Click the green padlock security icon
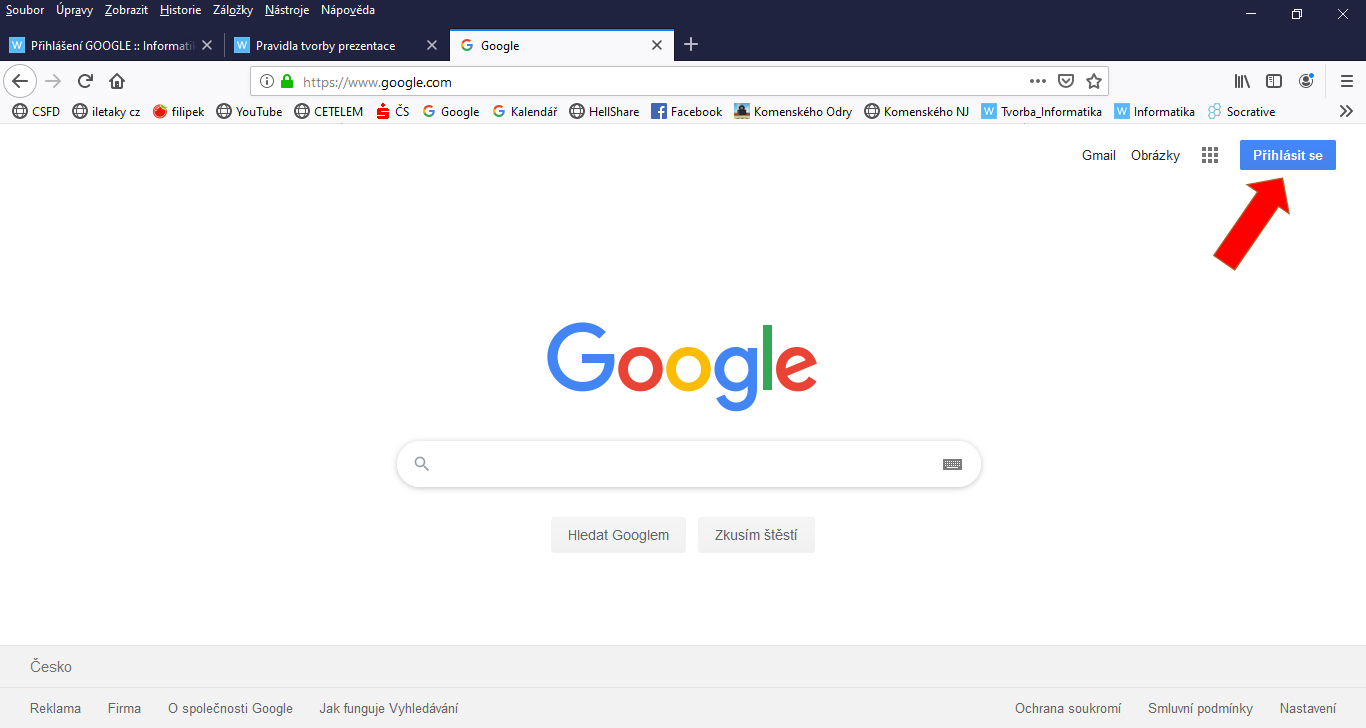This screenshot has height=728, width=1366. 287,82
